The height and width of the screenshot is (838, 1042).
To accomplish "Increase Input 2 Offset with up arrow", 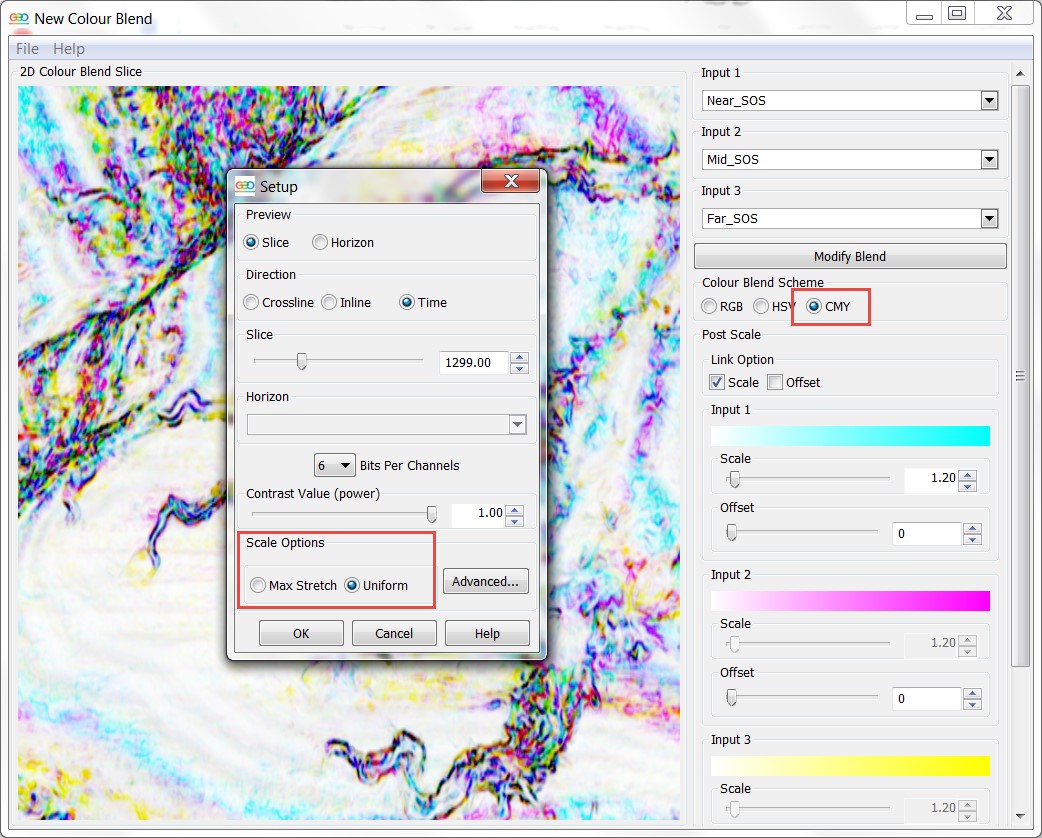I will pos(972,693).
